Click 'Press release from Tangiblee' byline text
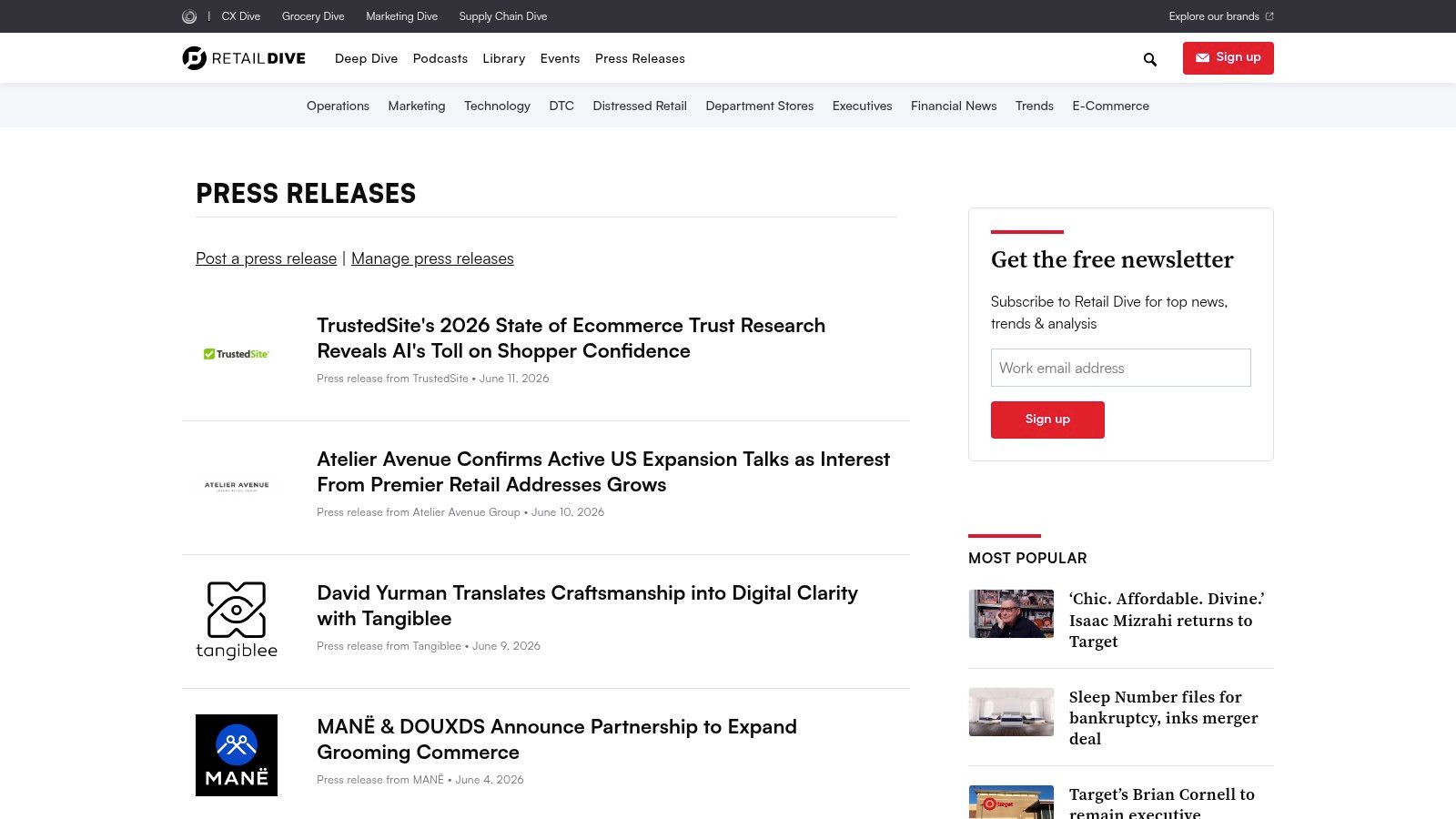Image resolution: width=1456 pixels, height=819 pixels. [x=389, y=646]
